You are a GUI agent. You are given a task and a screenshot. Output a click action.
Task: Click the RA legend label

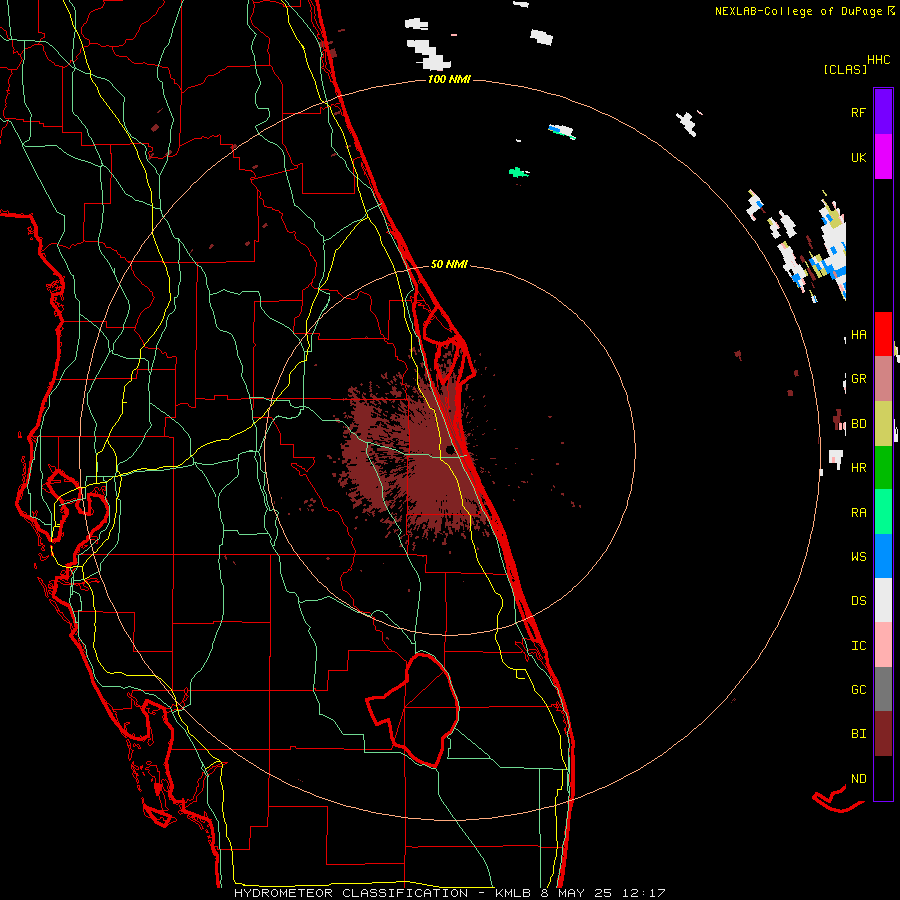pyautogui.click(x=858, y=513)
